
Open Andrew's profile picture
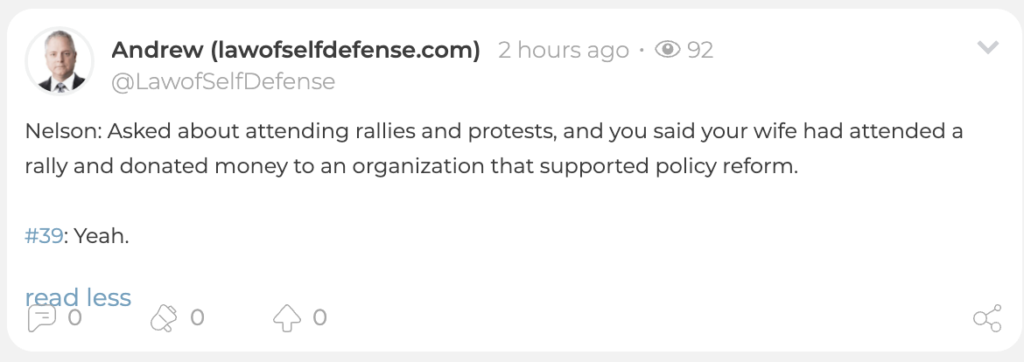coord(59,61)
